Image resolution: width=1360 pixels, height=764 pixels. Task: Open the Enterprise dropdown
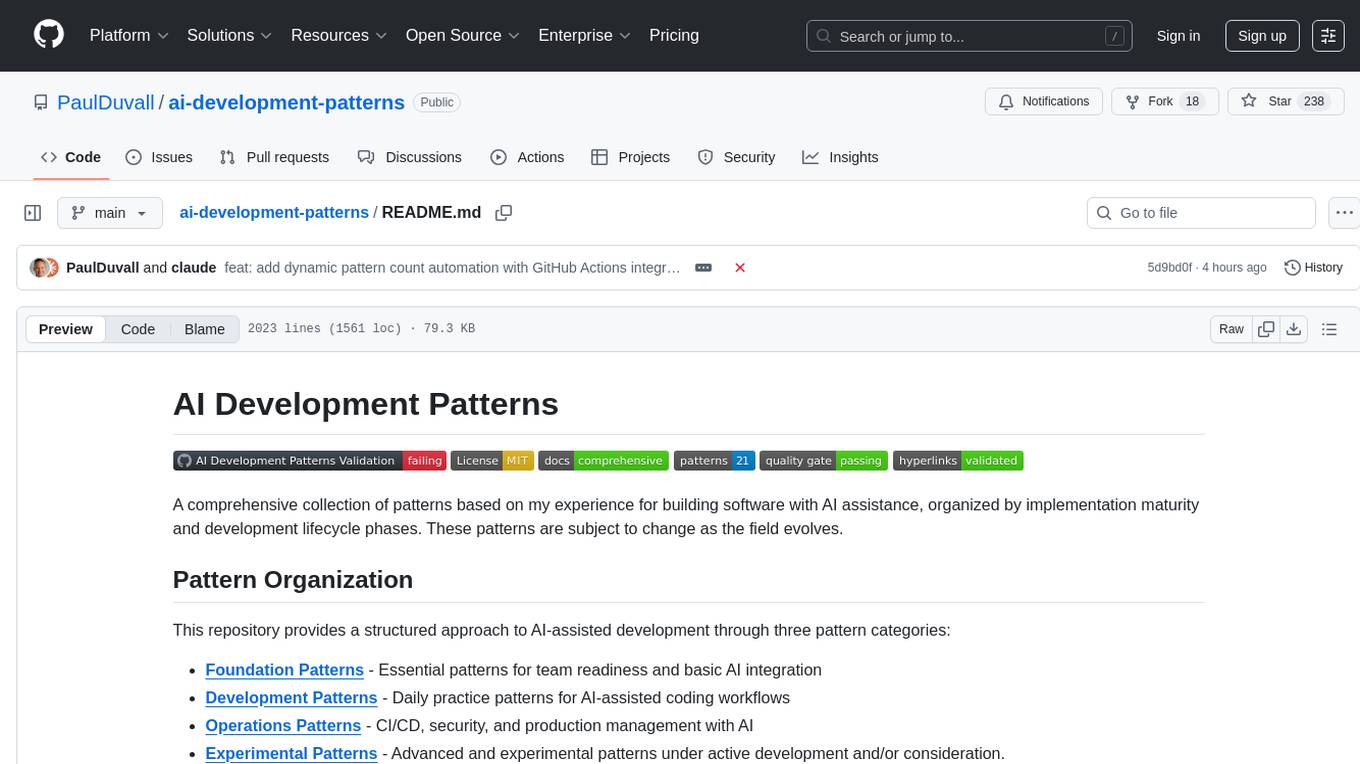584,35
